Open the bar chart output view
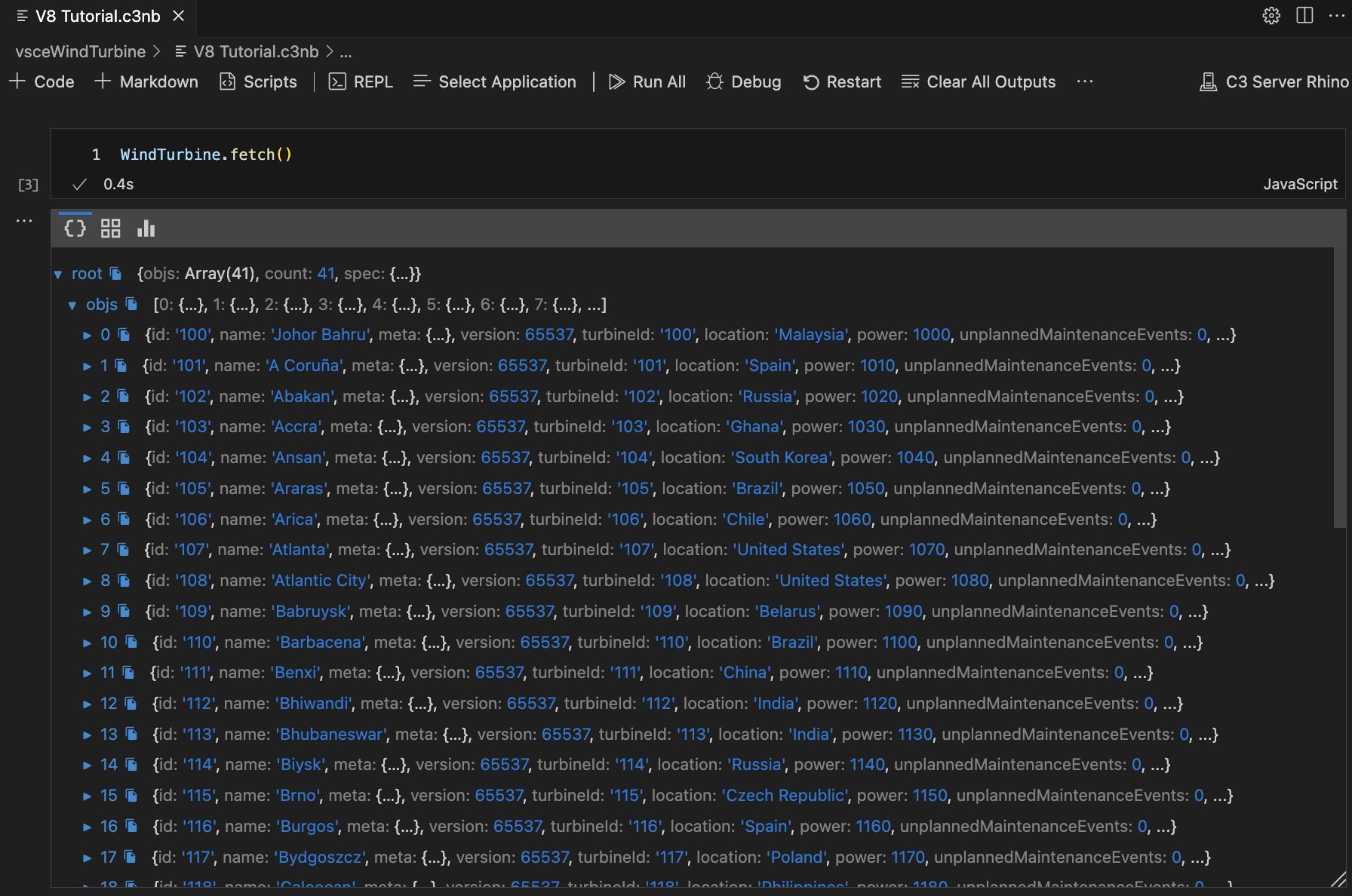Screen dimensions: 1352x896 pyautogui.click(x=146, y=229)
